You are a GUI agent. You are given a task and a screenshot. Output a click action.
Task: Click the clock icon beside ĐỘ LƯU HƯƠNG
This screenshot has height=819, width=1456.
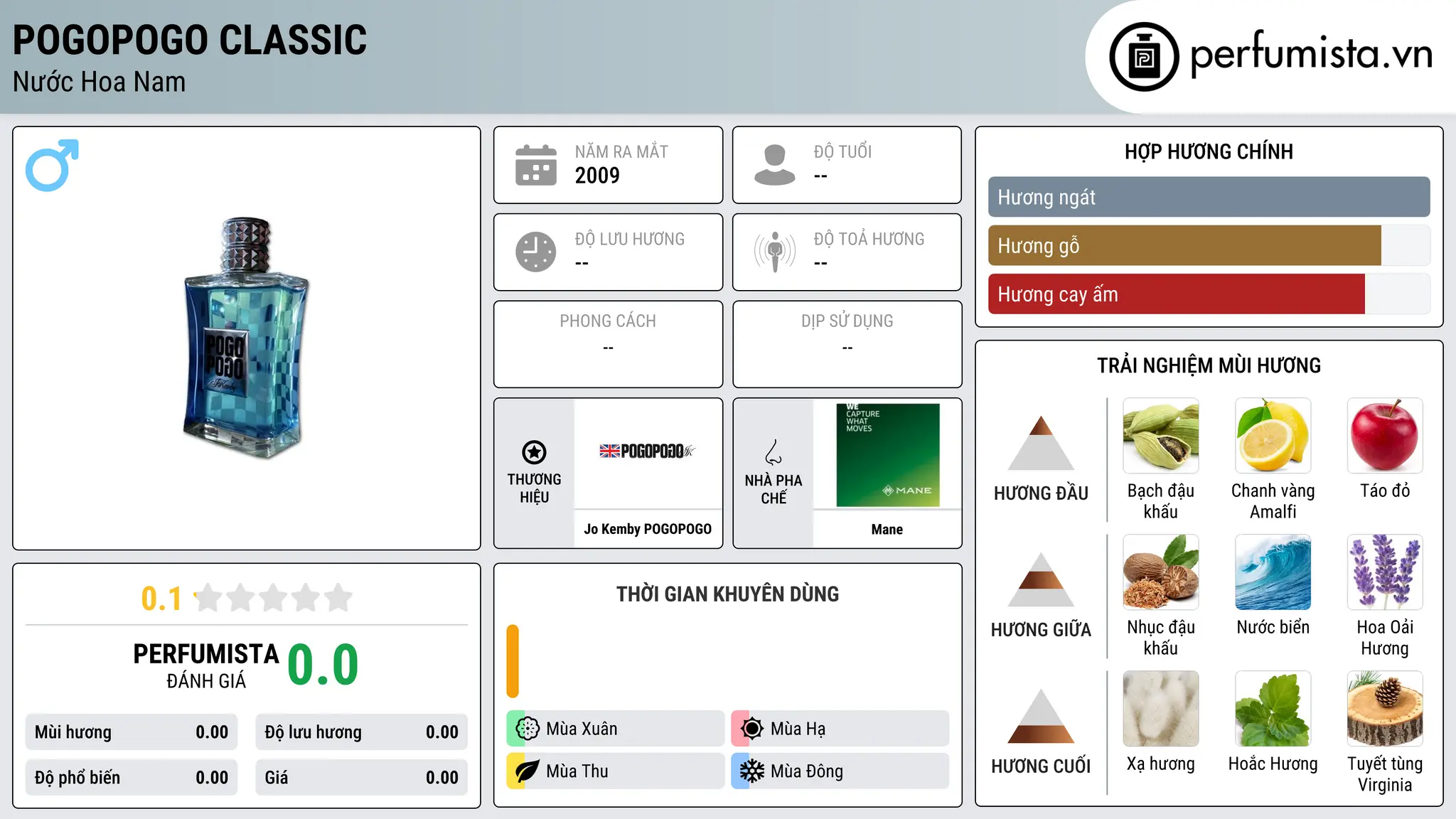click(x=536, y=252)
